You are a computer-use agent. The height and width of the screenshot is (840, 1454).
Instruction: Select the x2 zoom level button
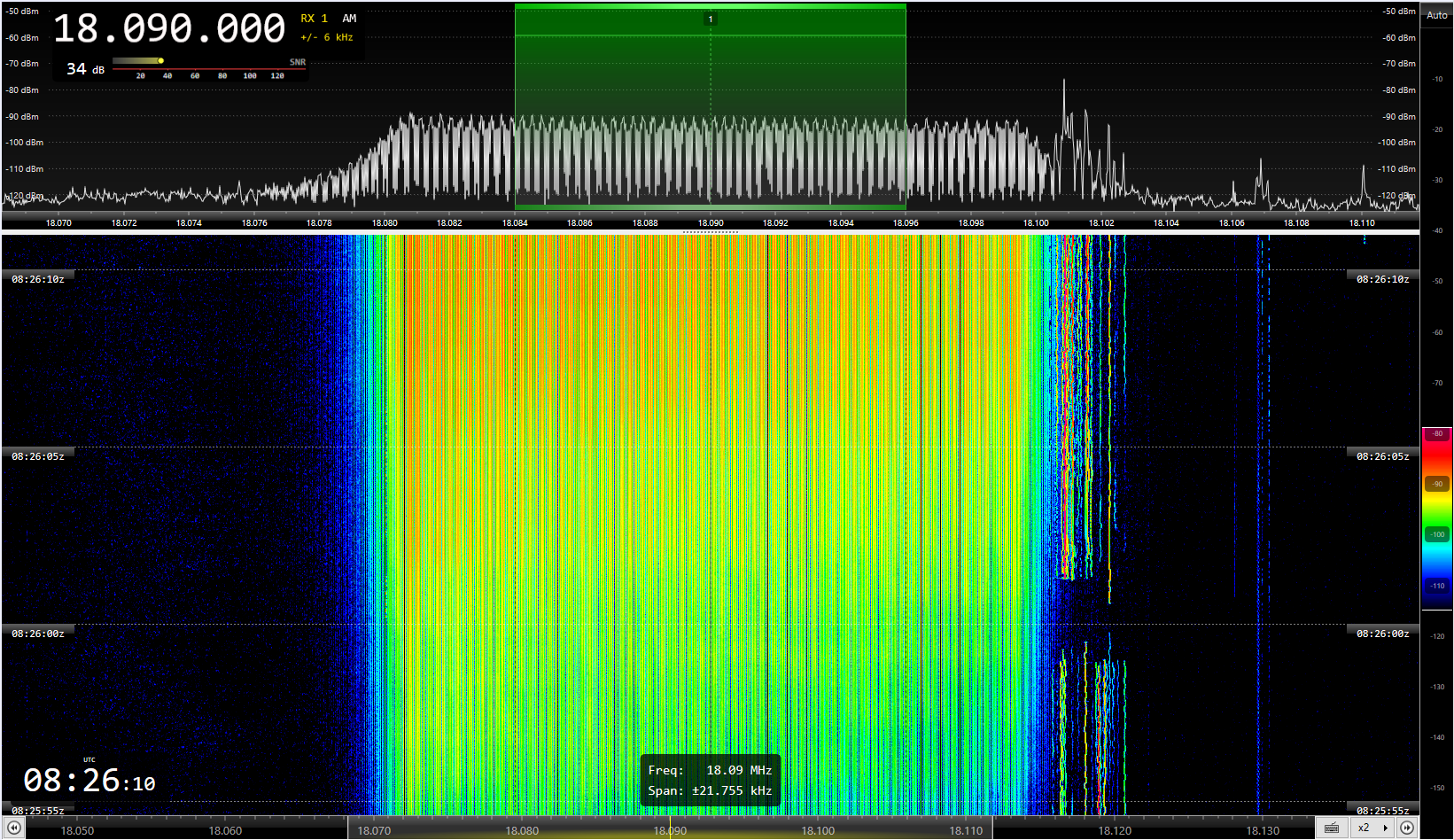click(x=1364, y=828)
